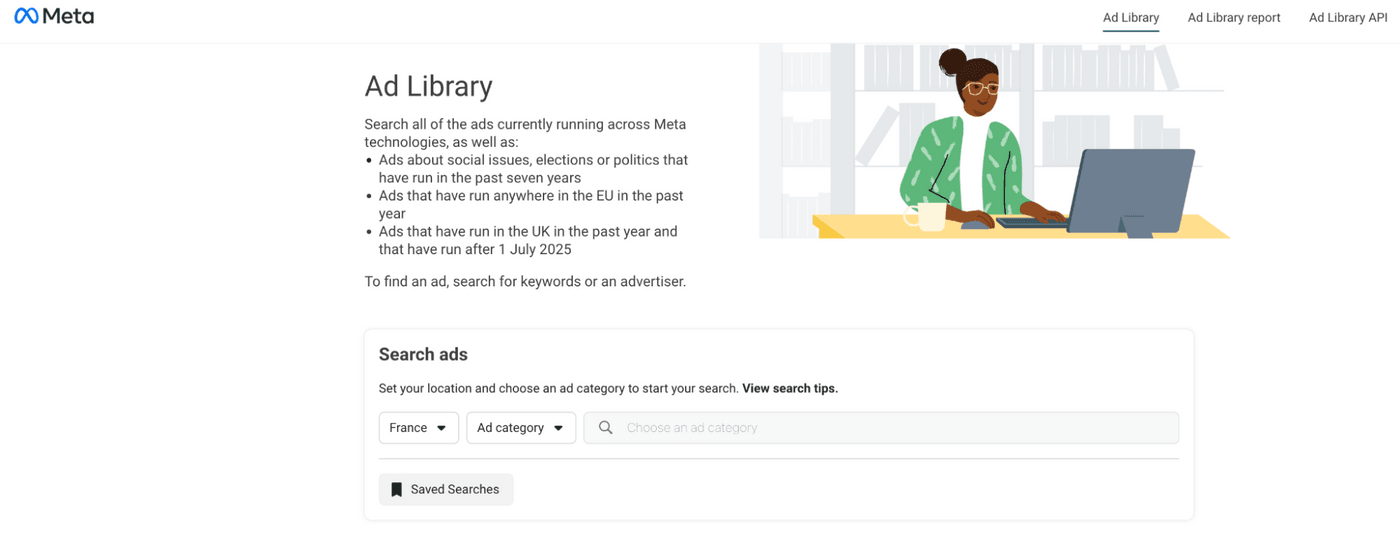Viewport: 1400px width, 544px height.
Task: Expand the Ad category dropdown
Action: tap(520, 428)
